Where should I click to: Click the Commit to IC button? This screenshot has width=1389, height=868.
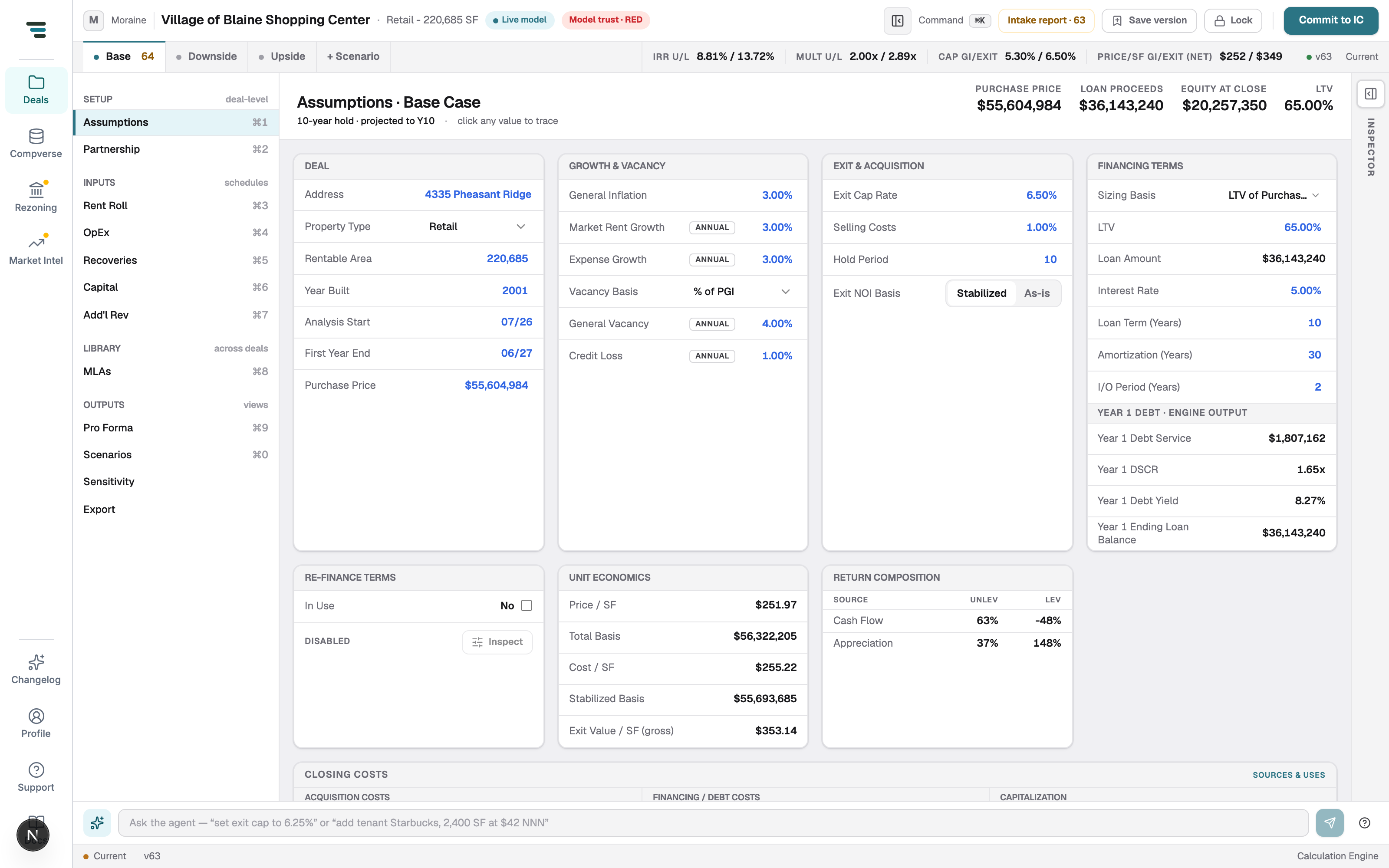(x=1330, y=21)
